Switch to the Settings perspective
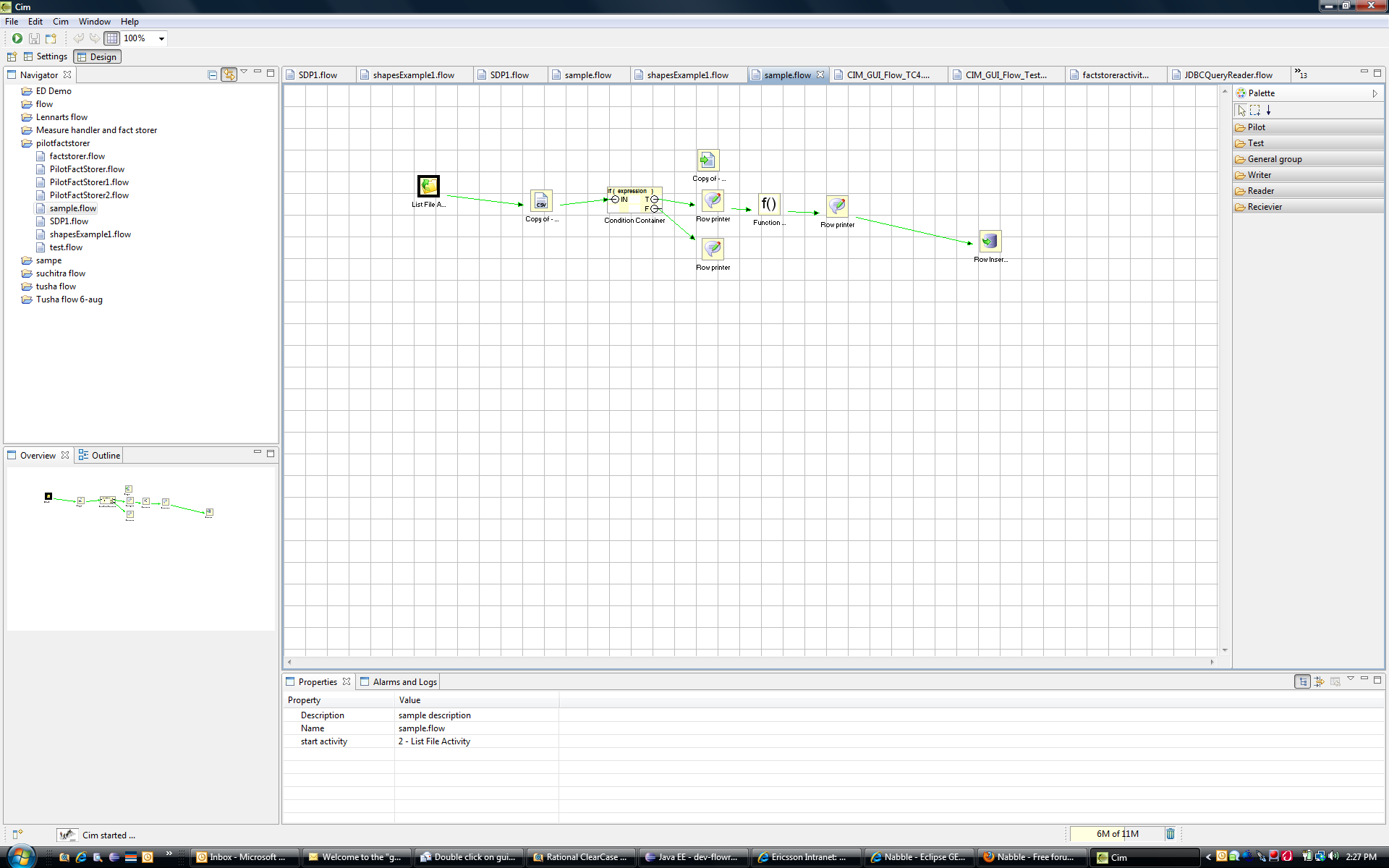This screenshot has height=868, width=1389. click(46, 56)
